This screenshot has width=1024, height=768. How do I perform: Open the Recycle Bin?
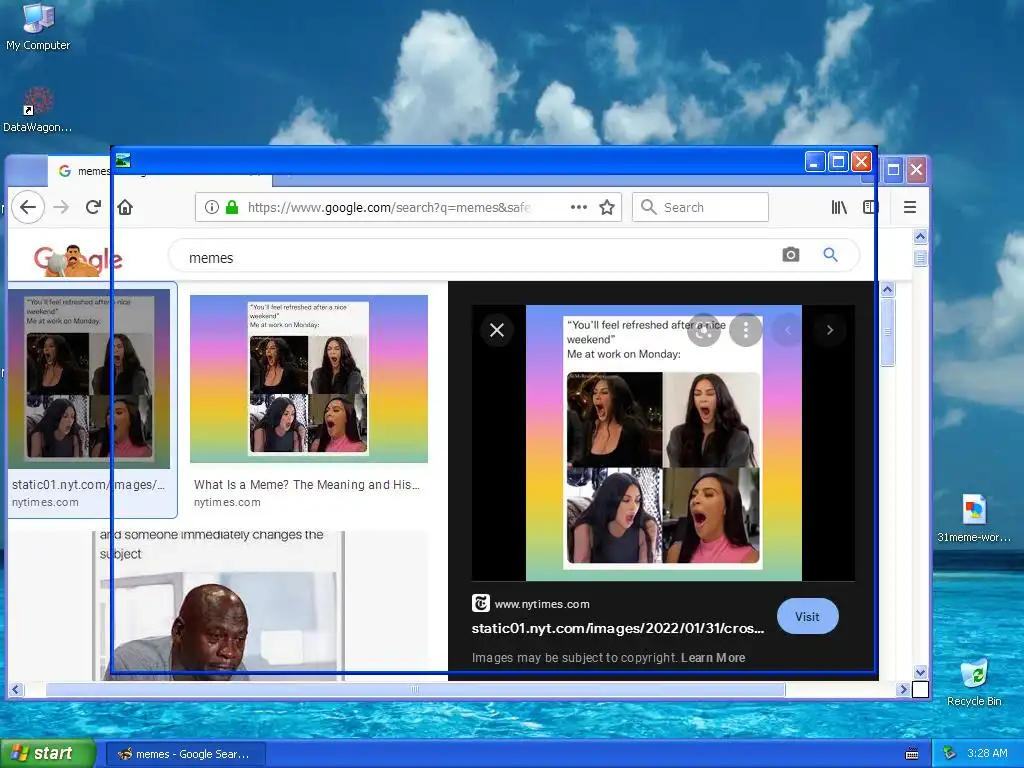tap(974, 682)
